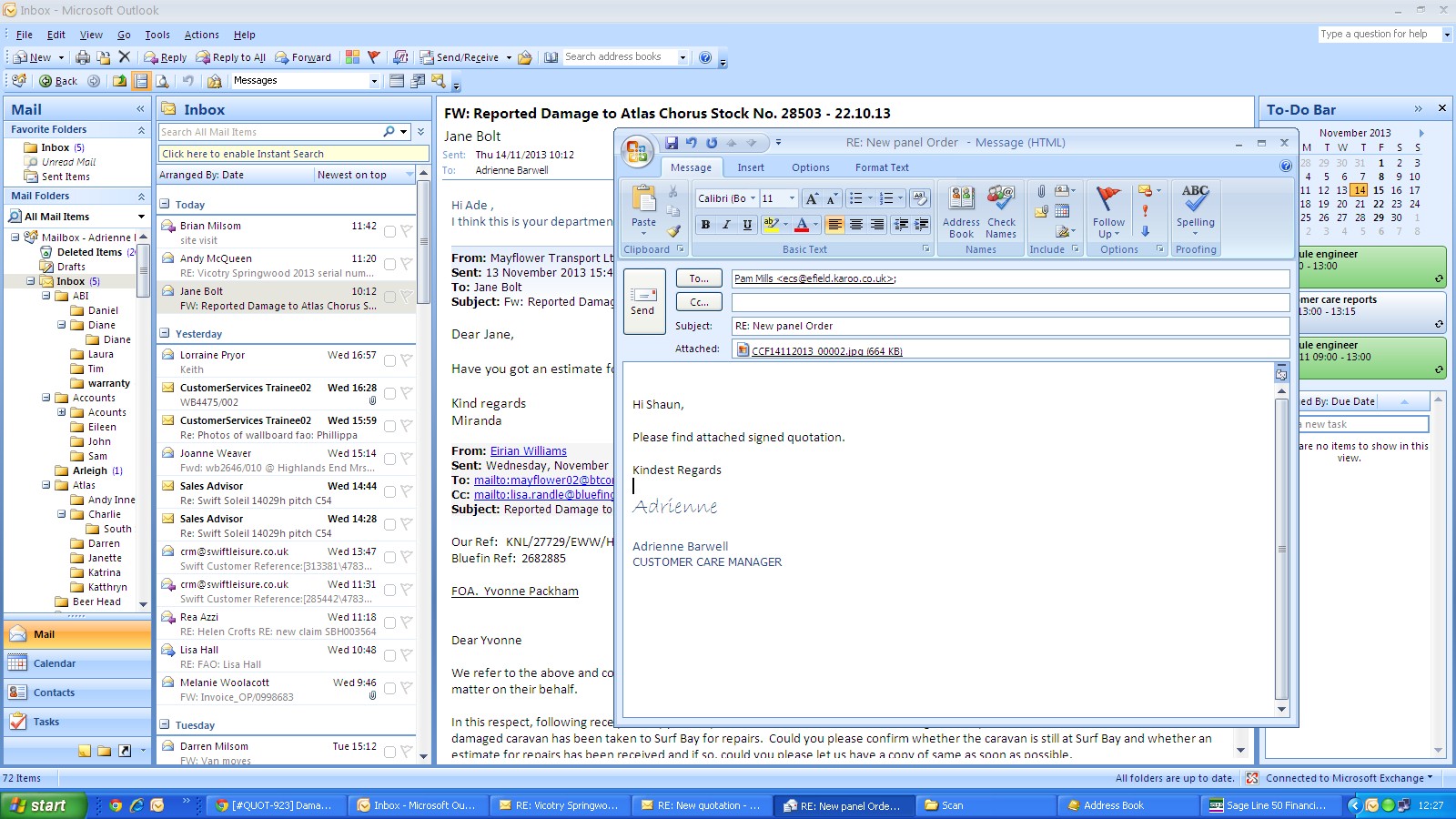
Task: Click in the Subject field
Action: (1010, 326)
